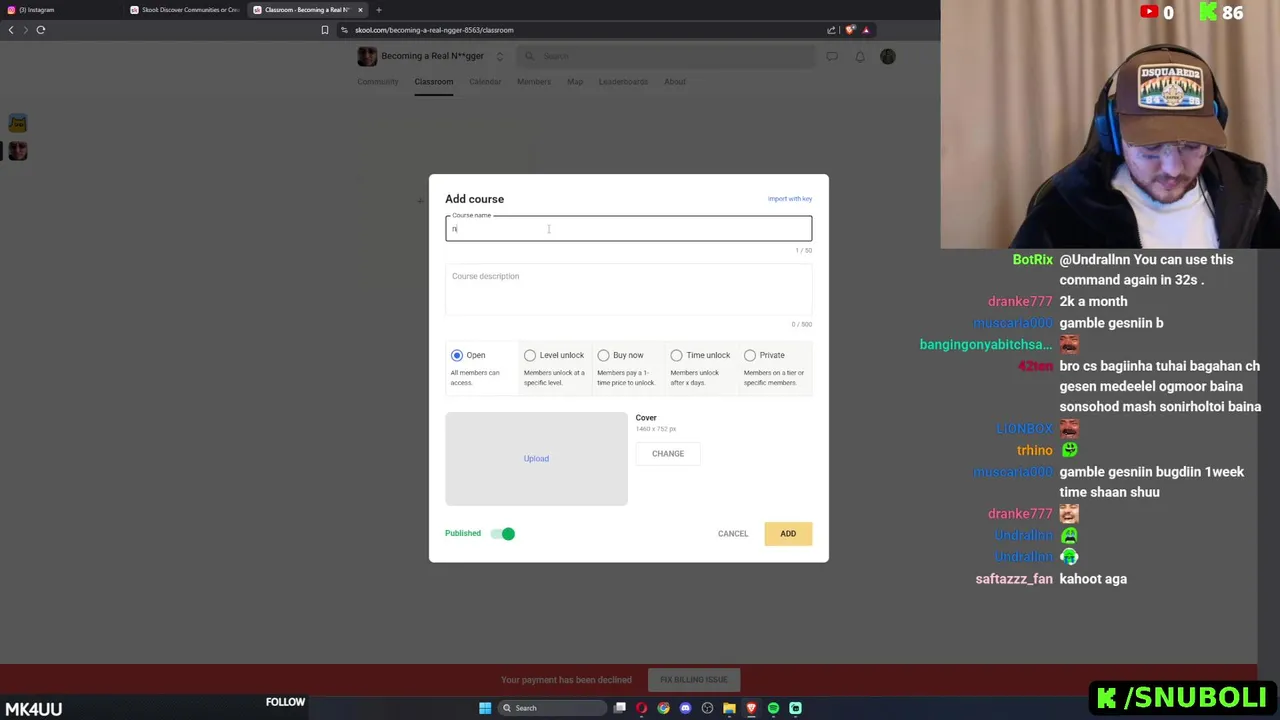1280x720 pixels.
Task: Open Brave rewards triangle icon
Action: (x=866, y=30)
